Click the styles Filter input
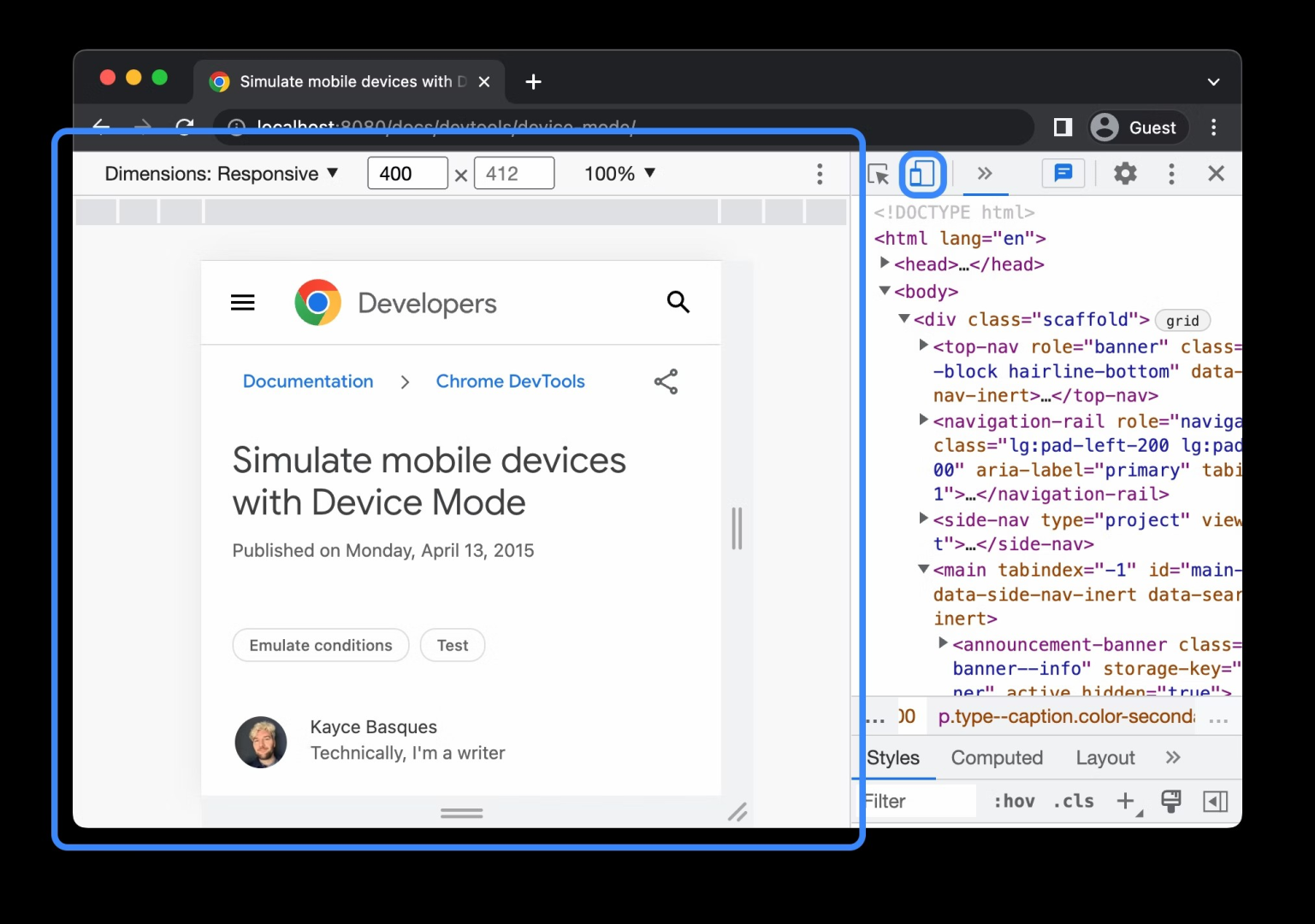Screen dimensions: 1315x924 click(x=918, y=801)
